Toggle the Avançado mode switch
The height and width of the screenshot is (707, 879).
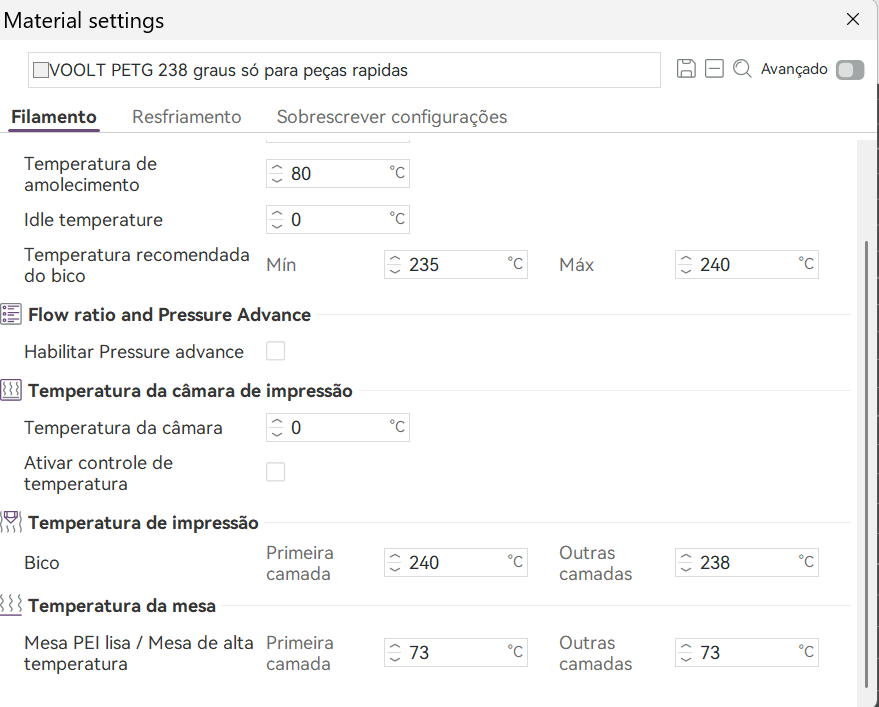pos(850,70)
